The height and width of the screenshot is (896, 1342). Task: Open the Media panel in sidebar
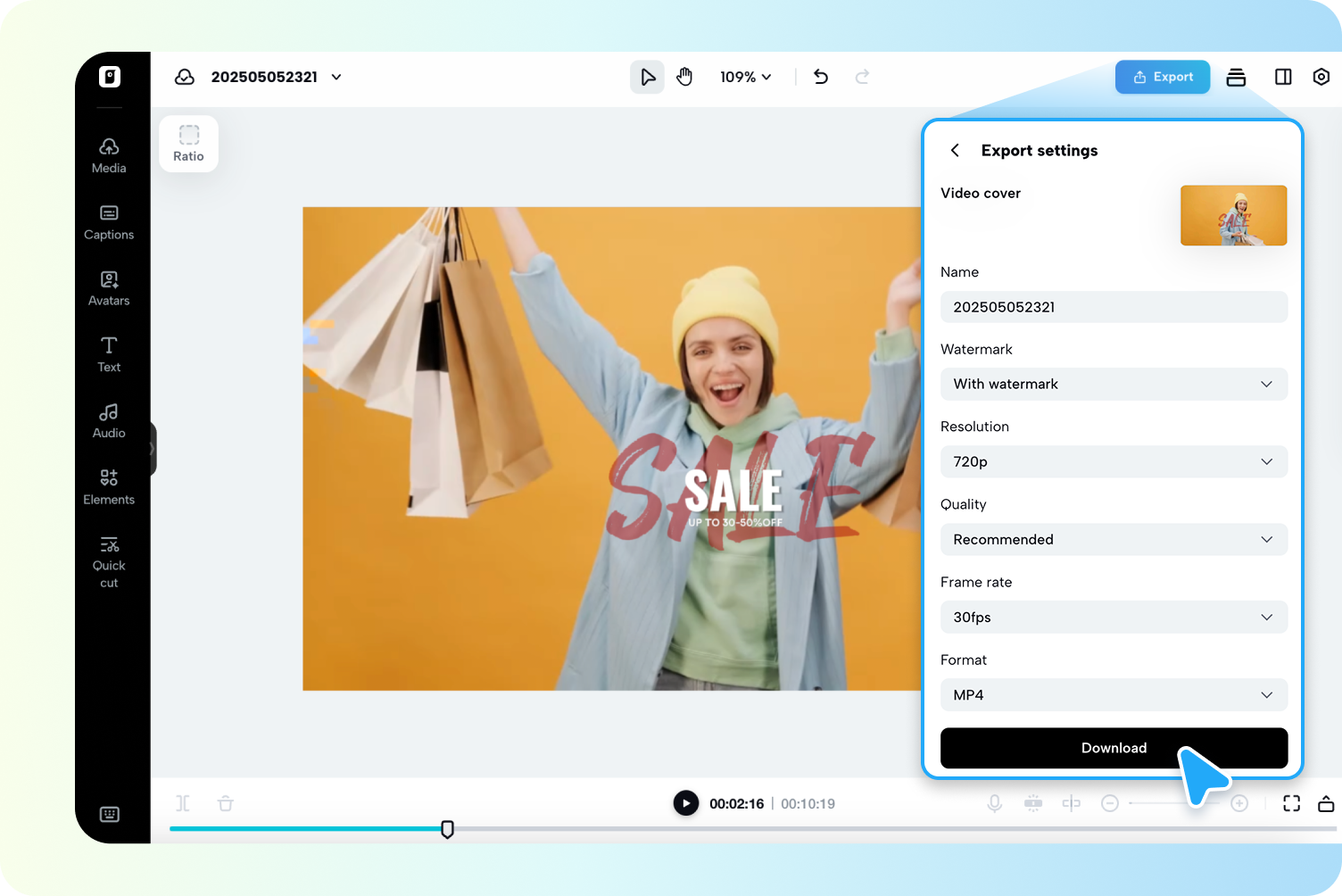tap(109, 155)
